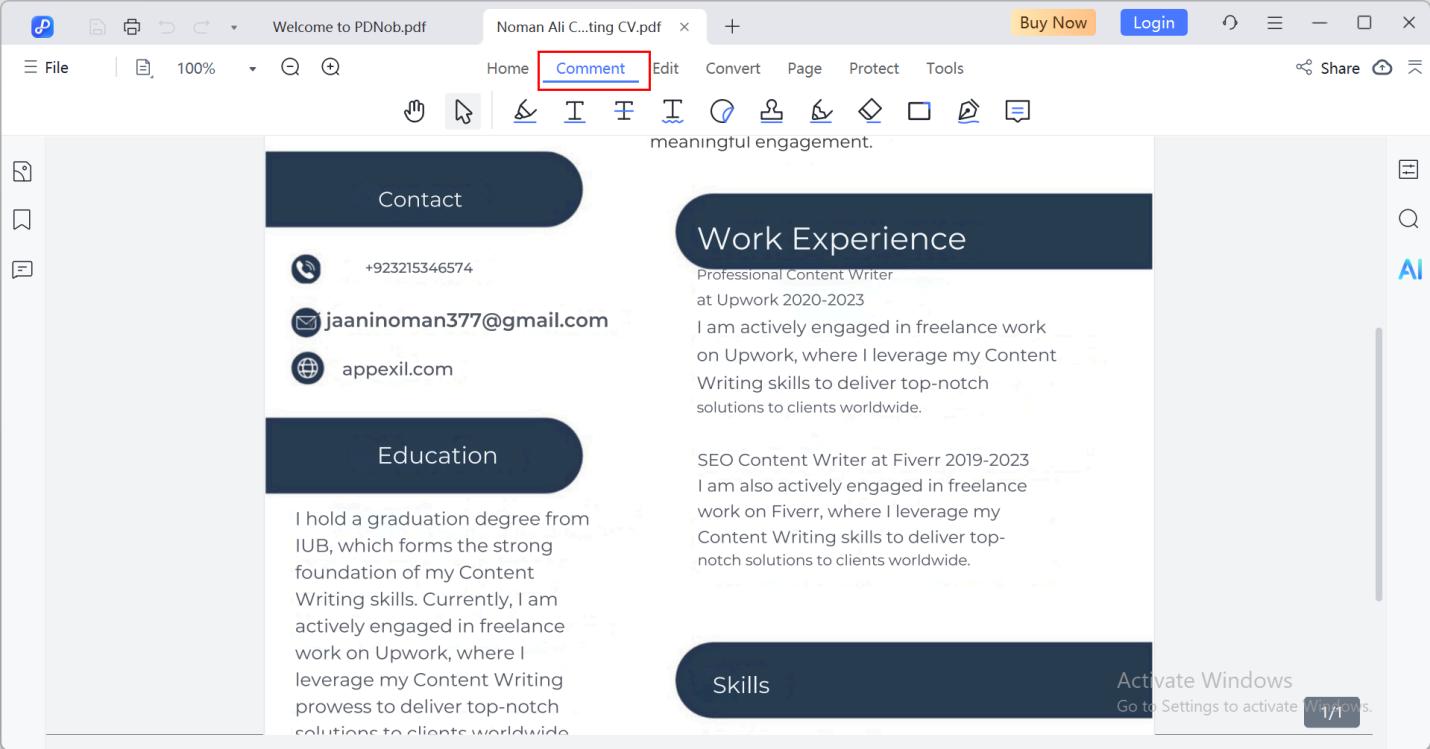Switch to the Comment tab

(591, 68)
